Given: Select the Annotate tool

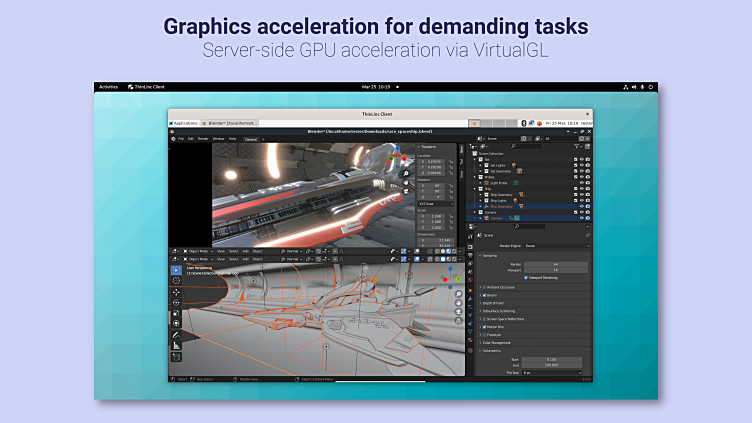Looking at the screenshot, I should click(x=176, y=334).
